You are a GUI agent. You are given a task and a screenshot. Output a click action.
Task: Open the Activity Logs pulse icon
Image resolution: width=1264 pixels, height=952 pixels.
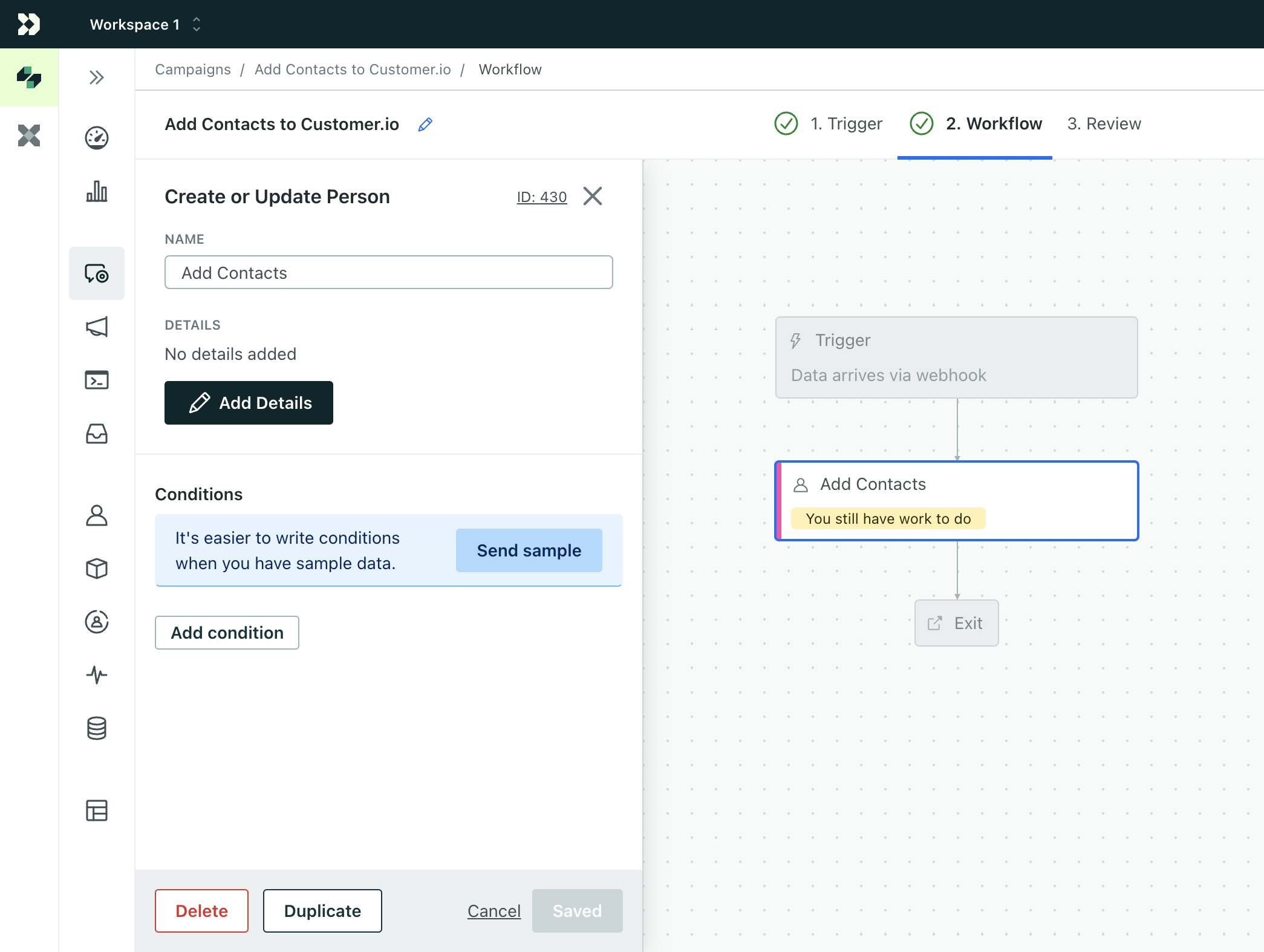click(x=97, y=675)
